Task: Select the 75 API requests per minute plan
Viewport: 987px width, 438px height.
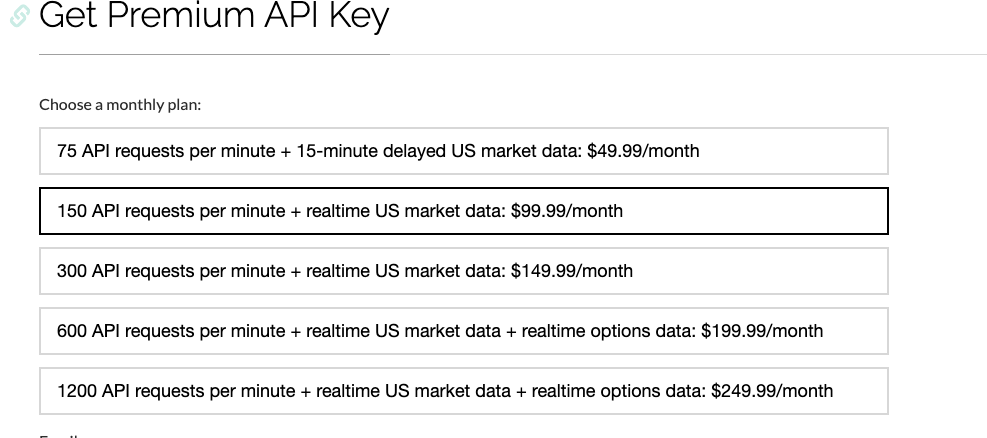Action: pyautogui.click(x=463, y=151)
